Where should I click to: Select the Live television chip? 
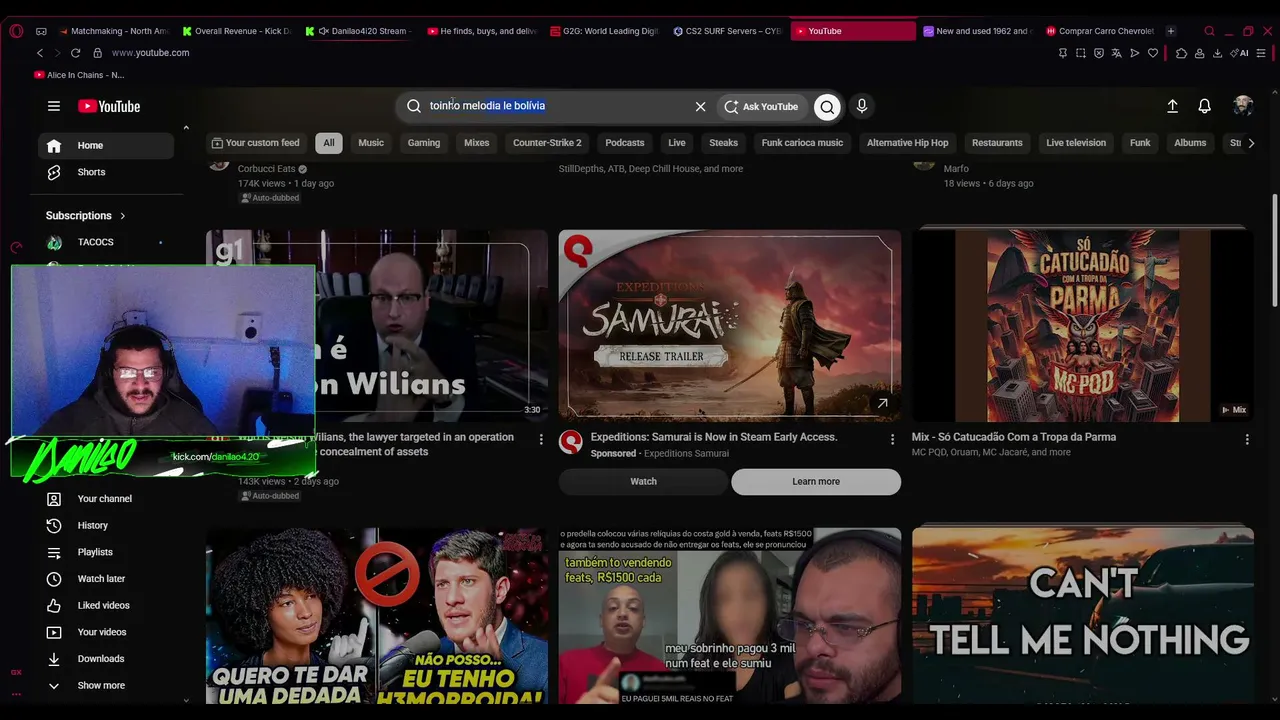1076,143
